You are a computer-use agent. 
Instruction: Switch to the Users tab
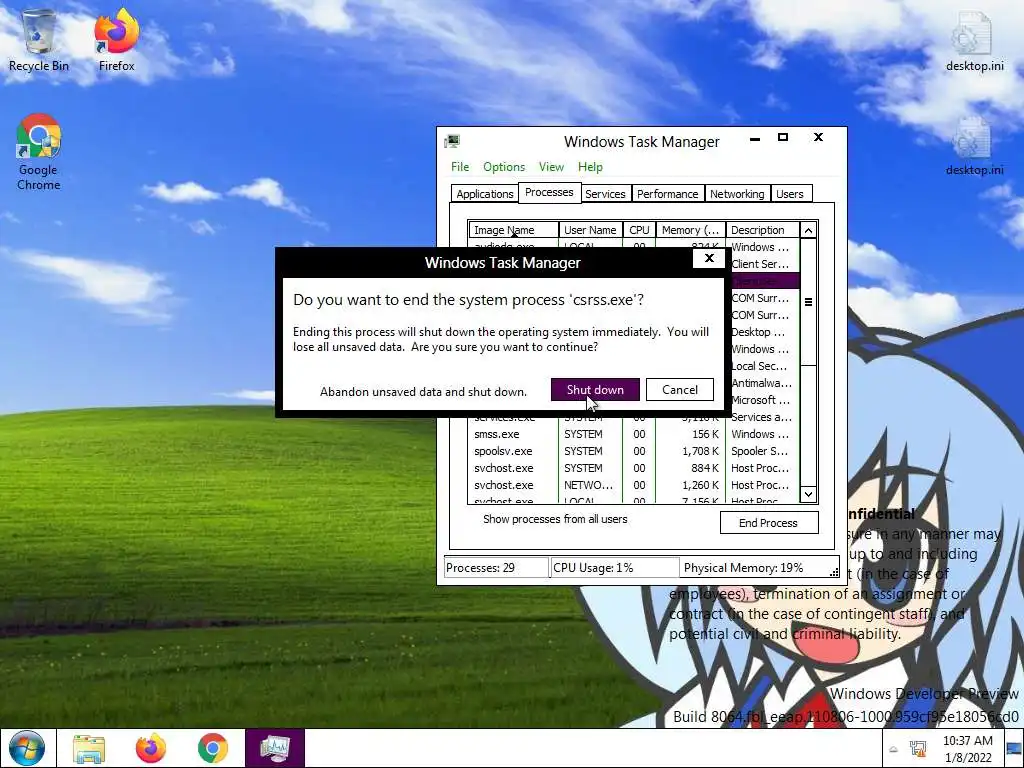[790, 194]
